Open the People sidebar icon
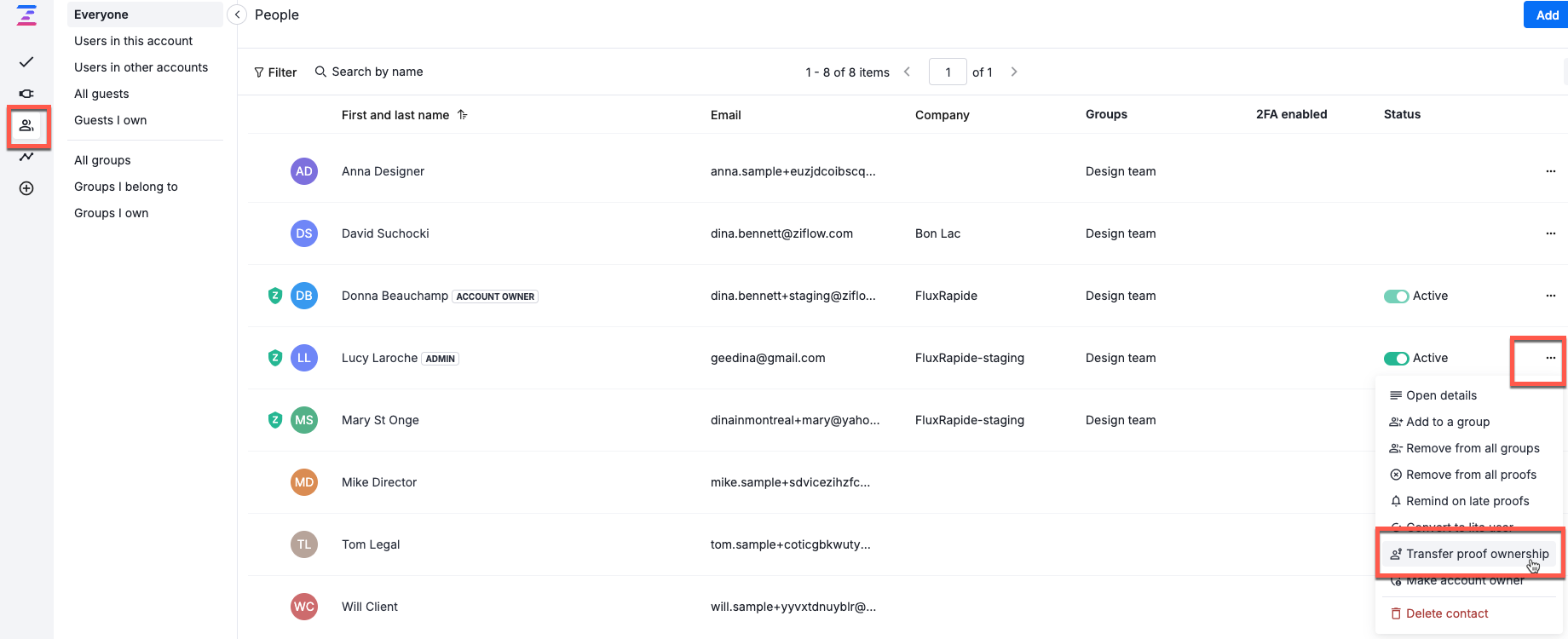Screen dimensions: 1568x639 pyautogui.click(x=26, y=126)
